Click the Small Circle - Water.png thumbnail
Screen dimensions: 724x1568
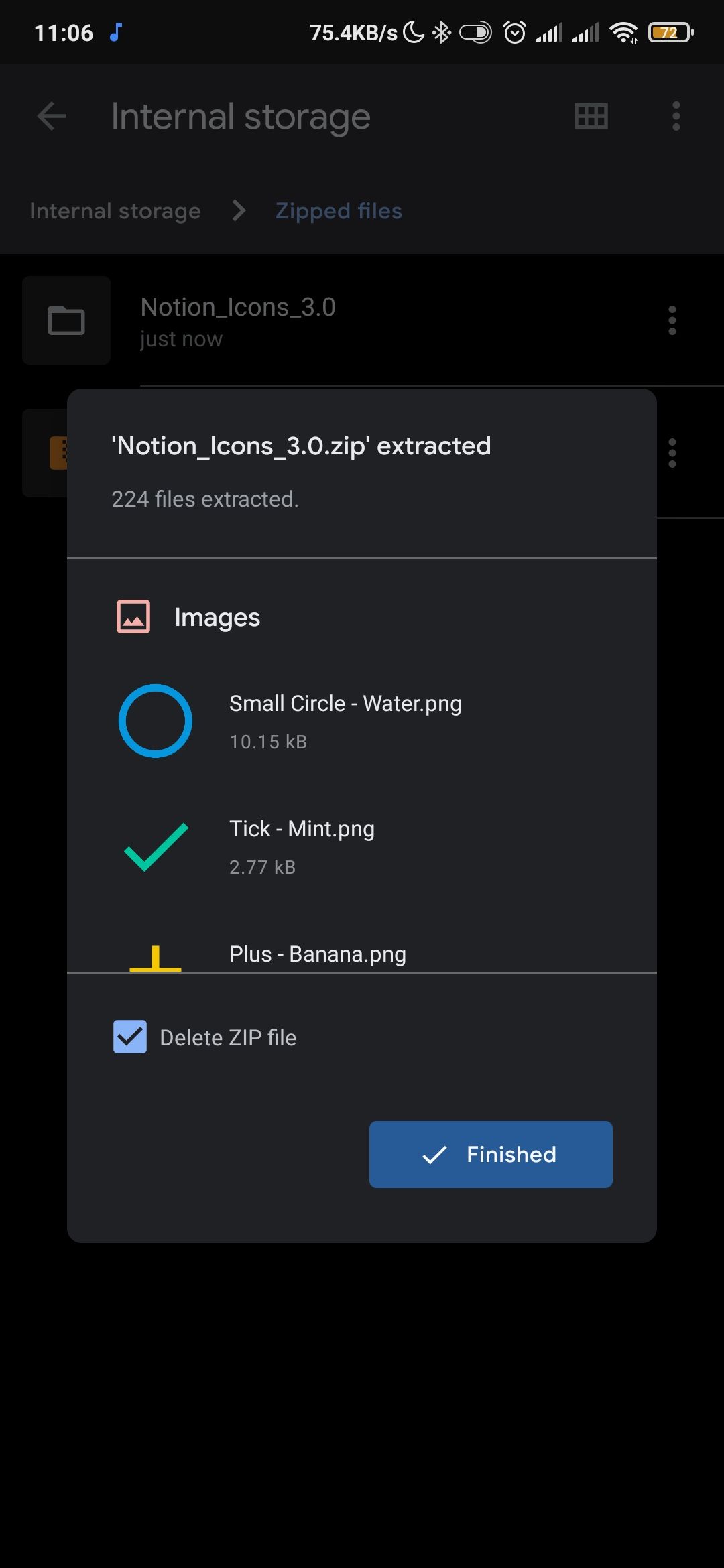[x=155, y=721]
